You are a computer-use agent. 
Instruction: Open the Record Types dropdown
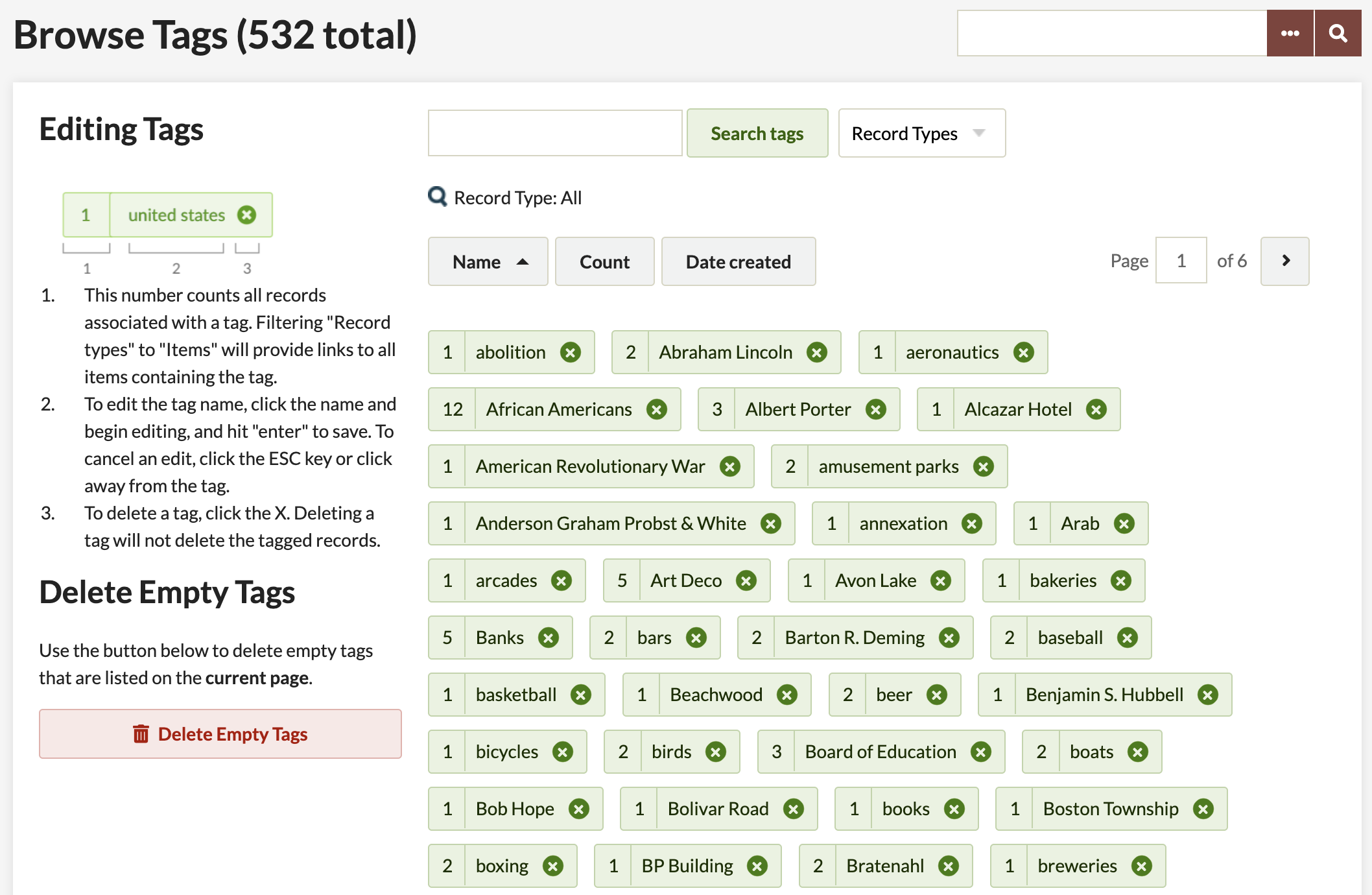pyautogui.click(x=921, y=133)
